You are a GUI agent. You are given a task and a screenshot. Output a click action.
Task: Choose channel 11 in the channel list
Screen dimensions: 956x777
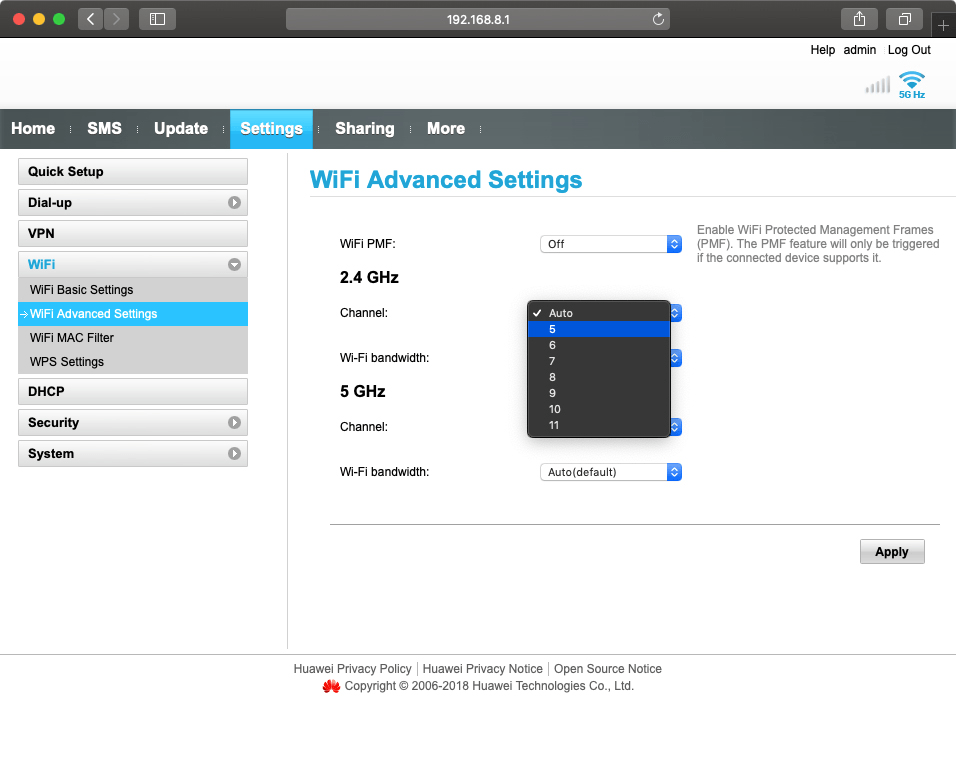[x=554, y=425]
